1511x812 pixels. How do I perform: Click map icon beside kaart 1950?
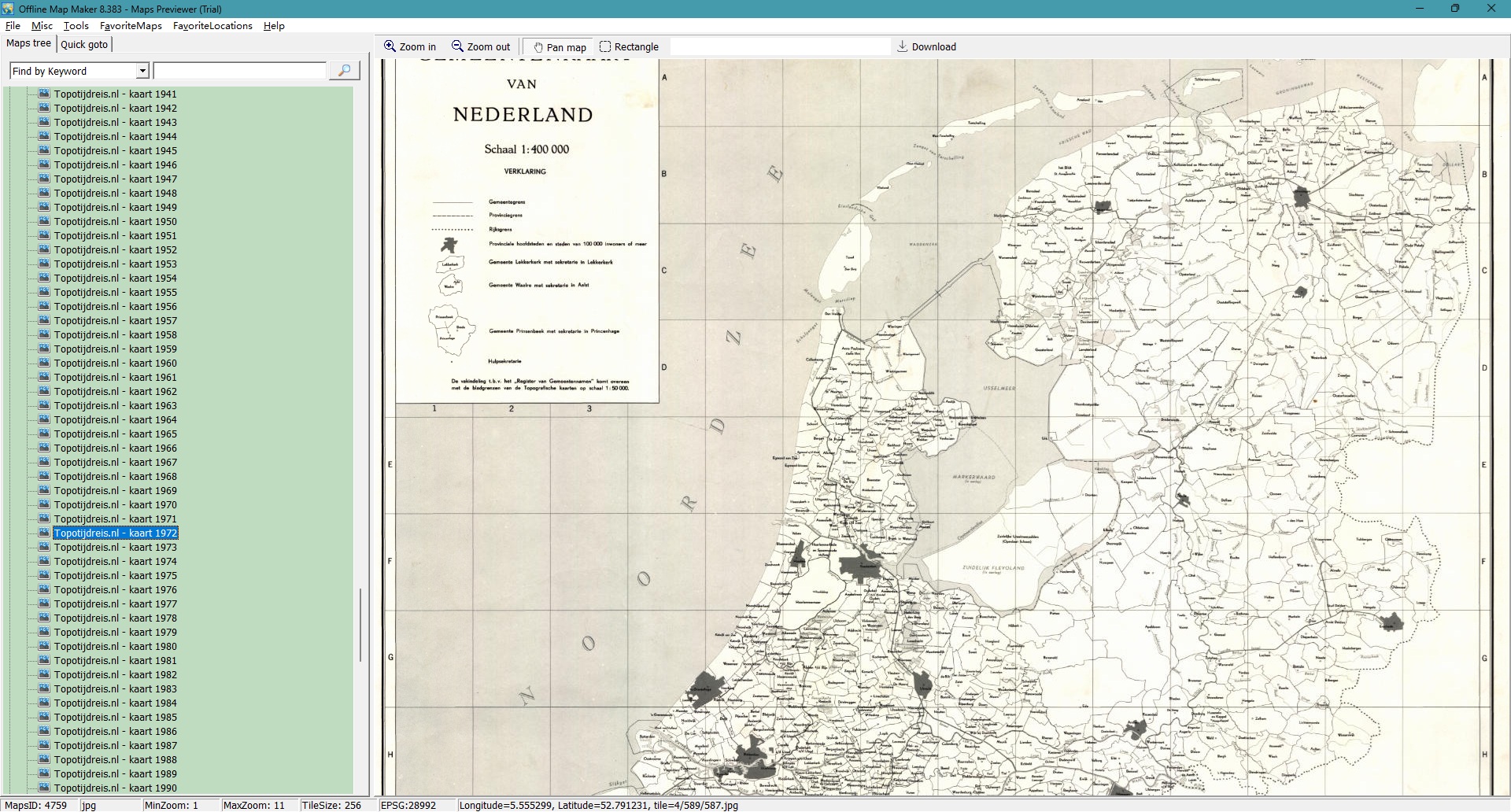[44, 221]
